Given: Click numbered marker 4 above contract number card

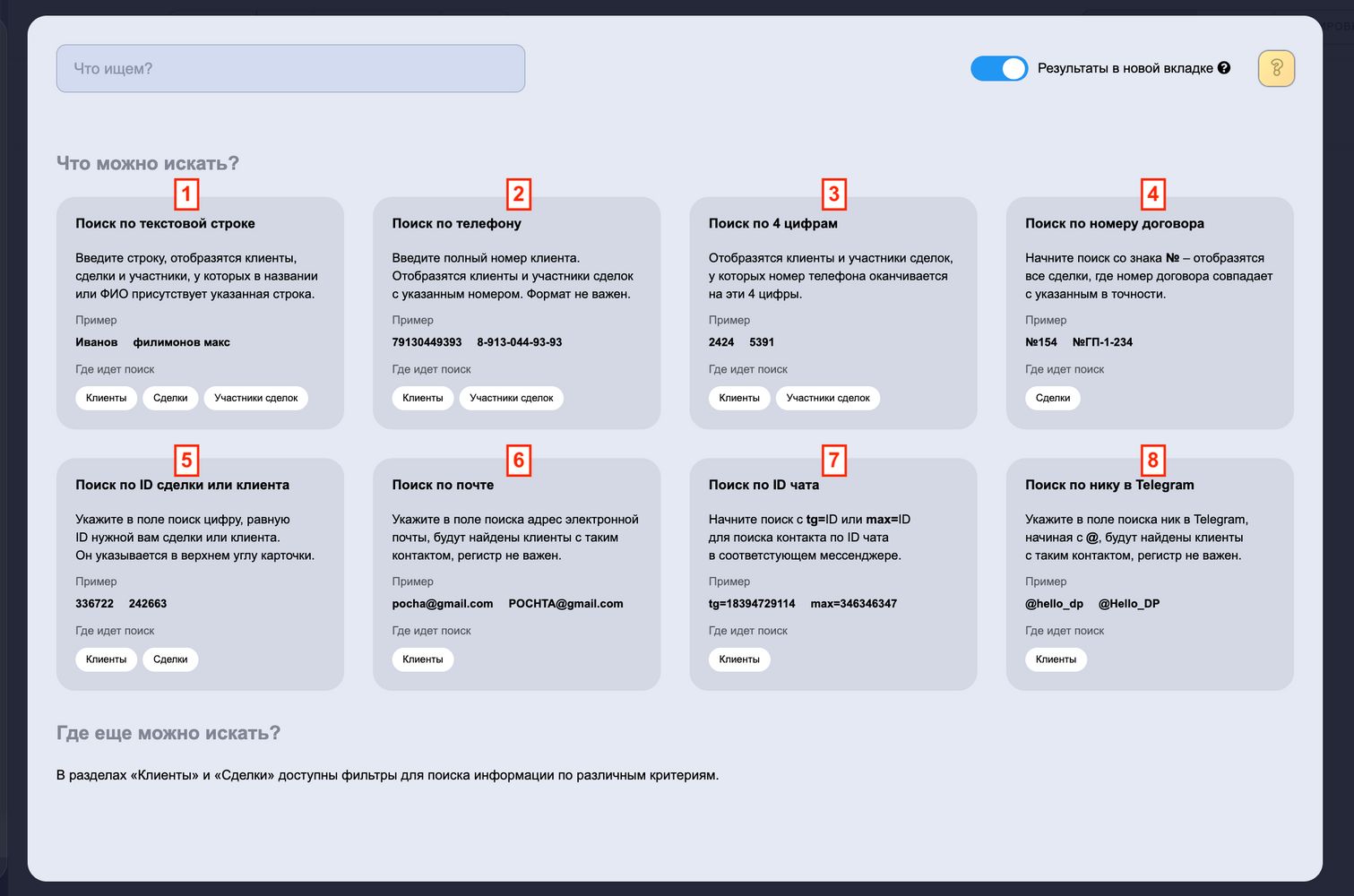Looking at the screenshot, I should click(1152, 194).
